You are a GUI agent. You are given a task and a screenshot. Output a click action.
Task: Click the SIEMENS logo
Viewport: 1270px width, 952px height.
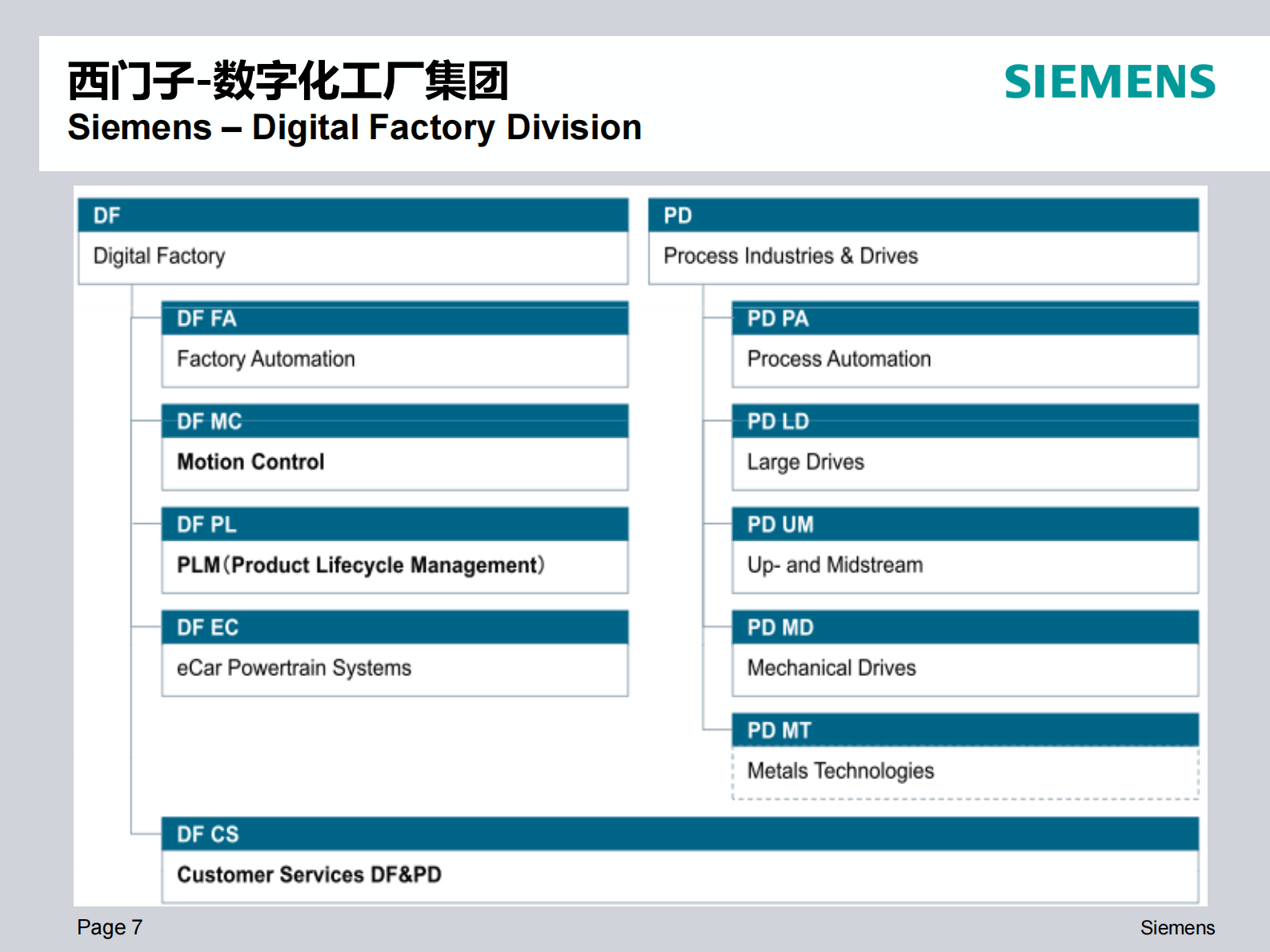1110,82
